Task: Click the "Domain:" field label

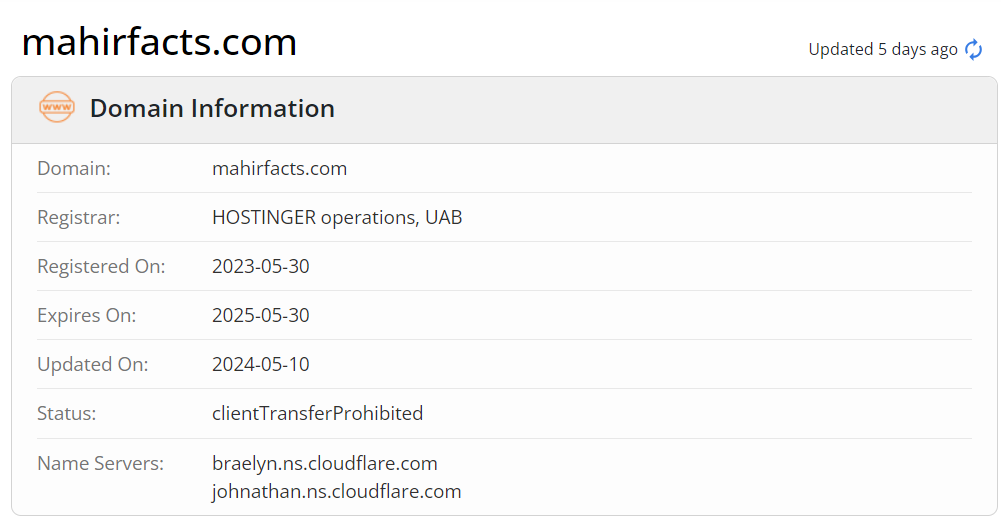Action: (74, 168)
